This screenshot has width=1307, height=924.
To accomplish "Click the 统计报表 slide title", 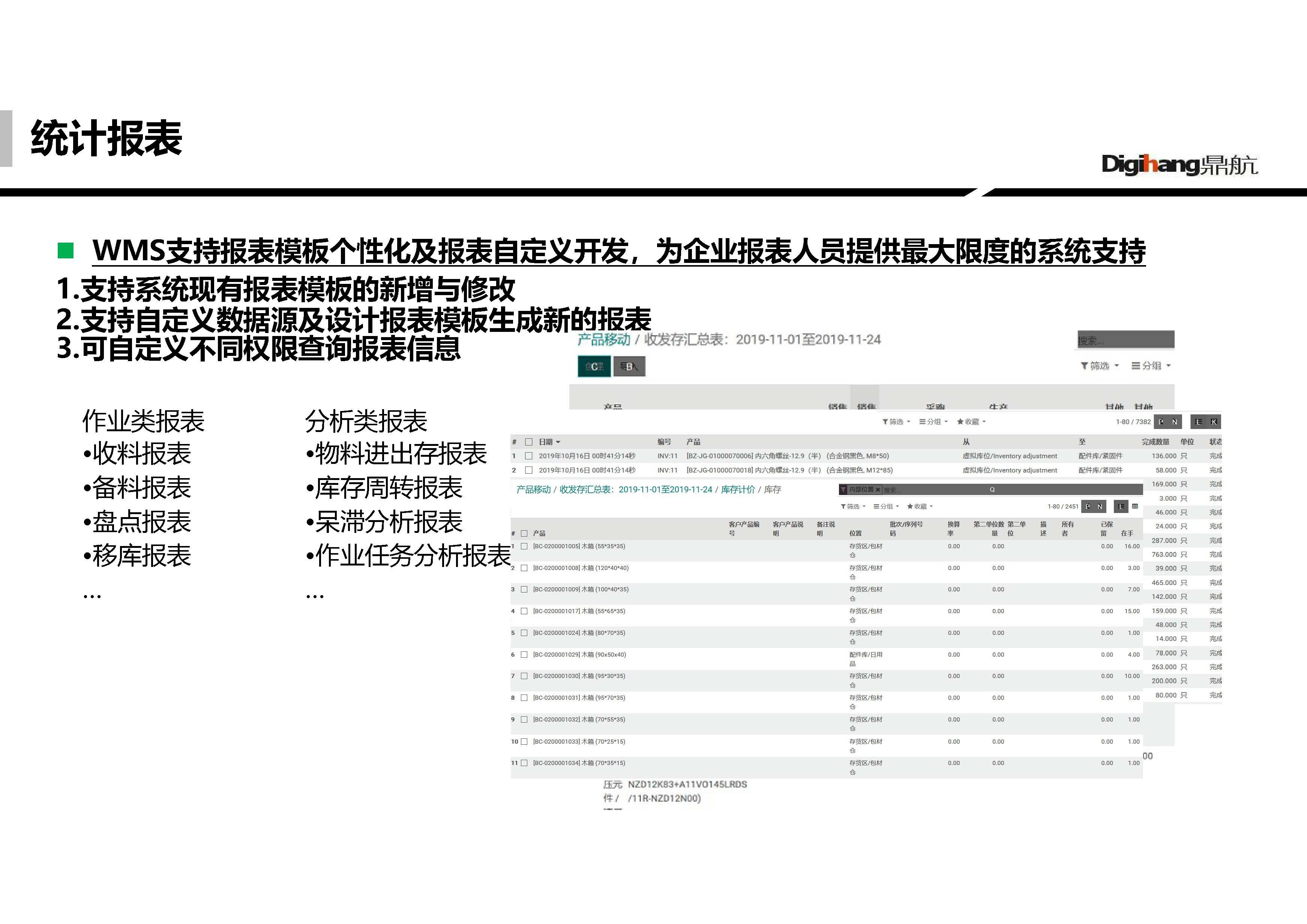I will 107,138.
